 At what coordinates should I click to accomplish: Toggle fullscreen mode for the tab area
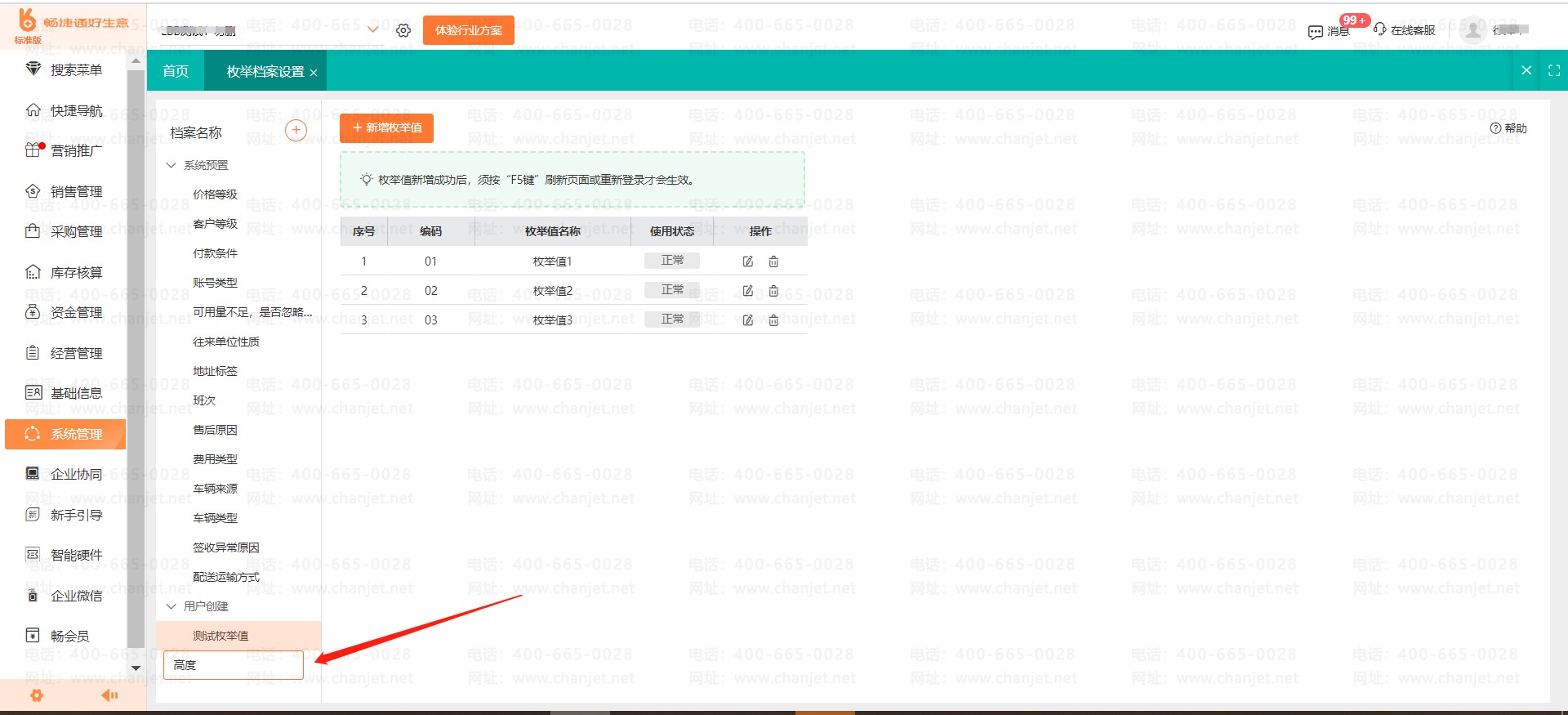[1554, 71]
